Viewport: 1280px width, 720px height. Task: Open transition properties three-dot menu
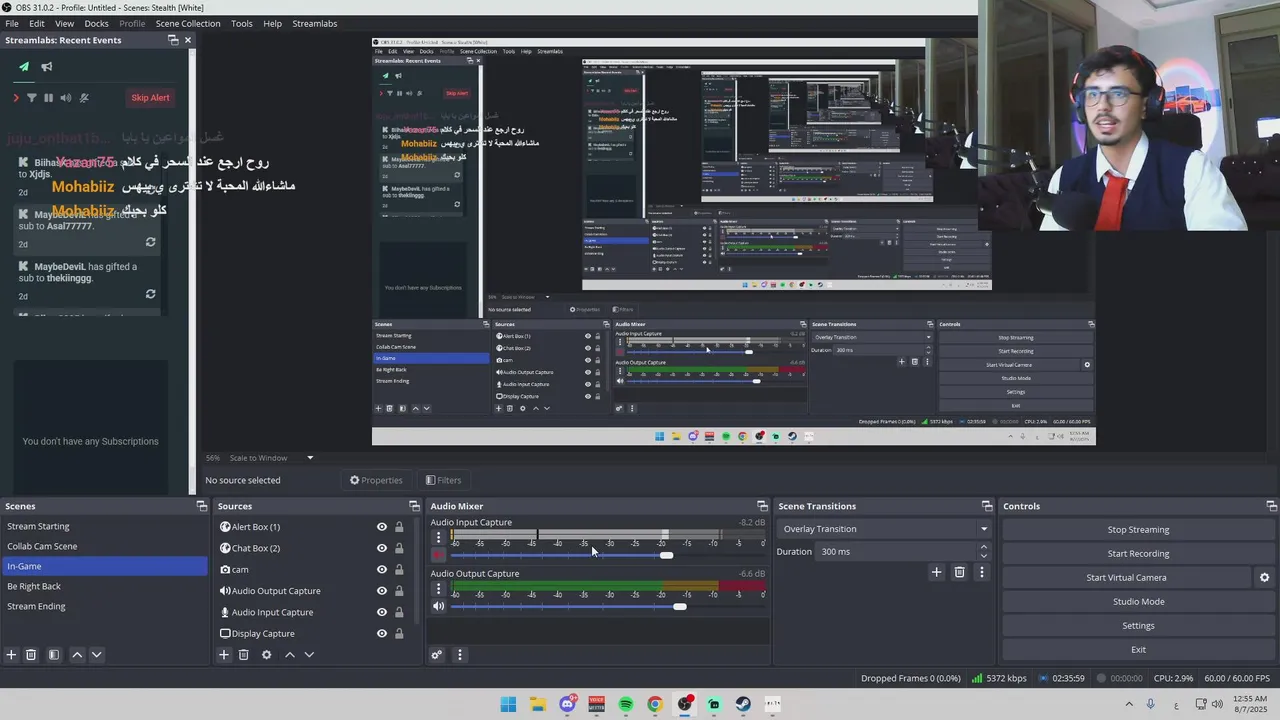[x=982, y=572]
